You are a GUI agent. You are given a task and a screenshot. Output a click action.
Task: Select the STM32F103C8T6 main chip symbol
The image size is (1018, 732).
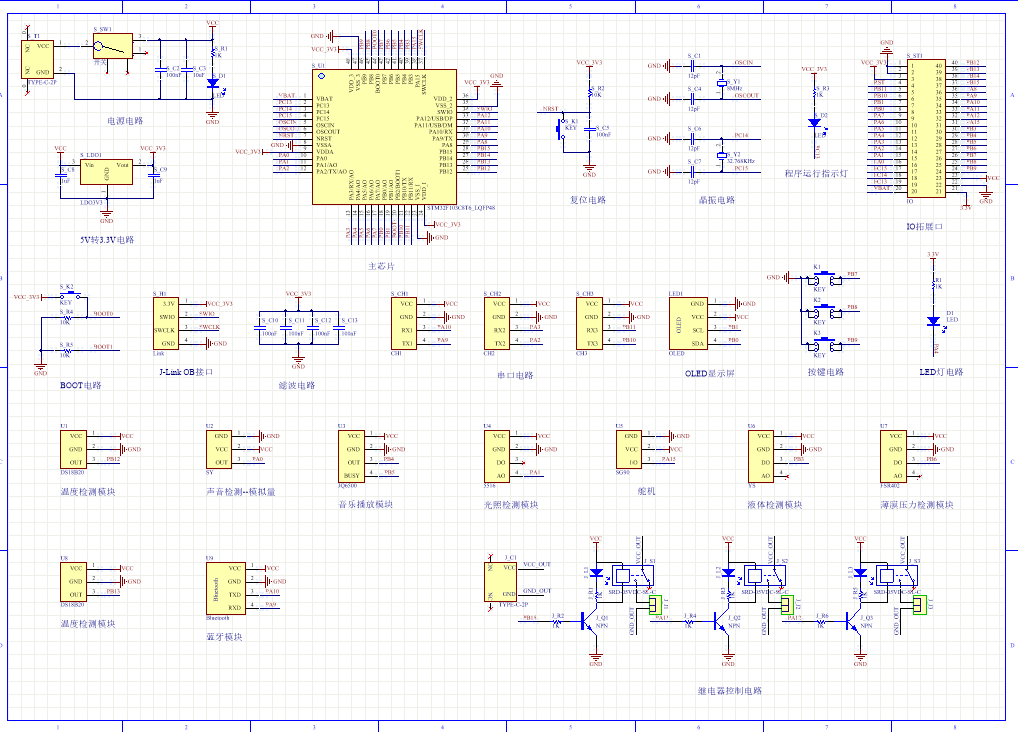384,137
